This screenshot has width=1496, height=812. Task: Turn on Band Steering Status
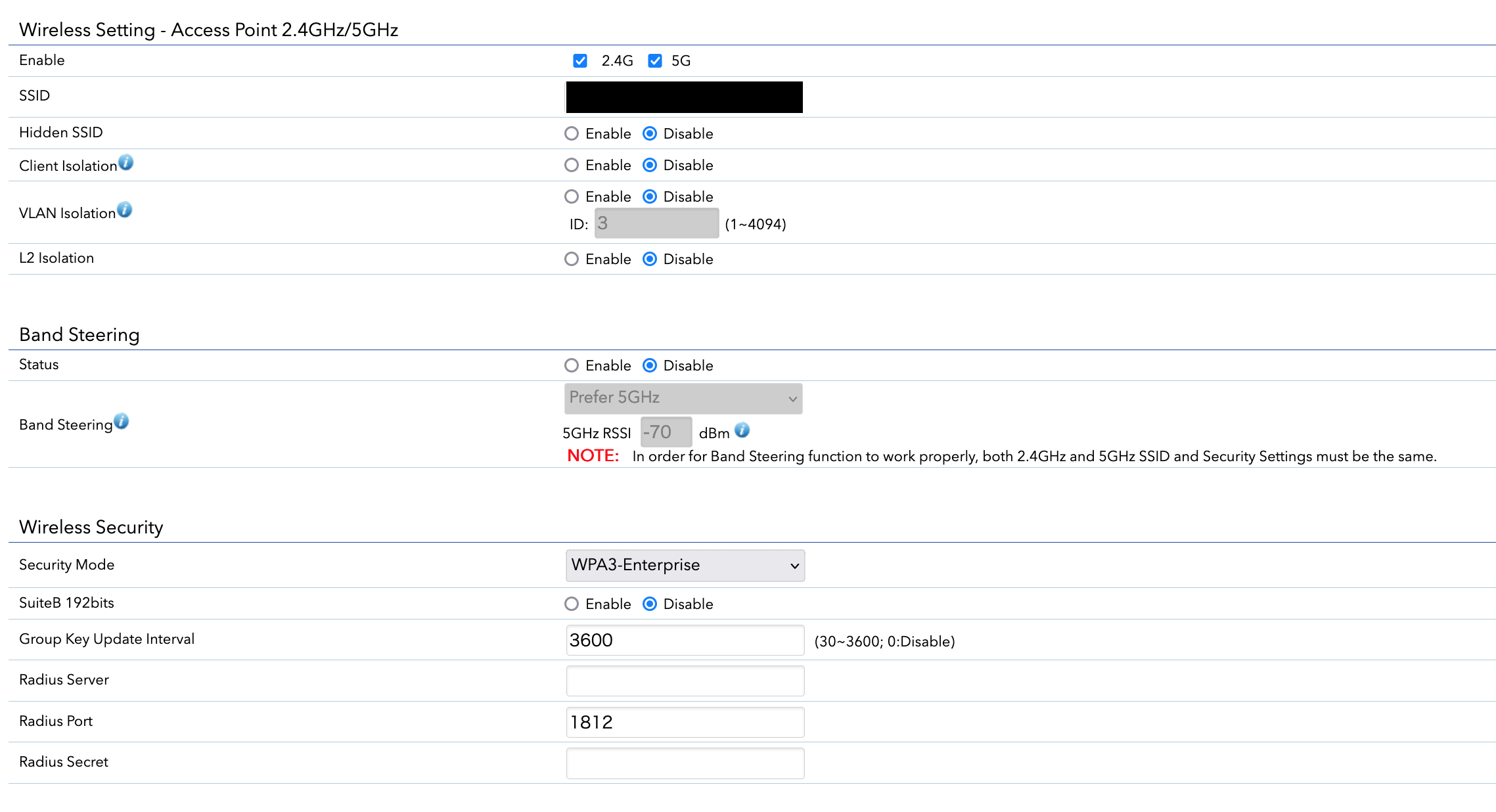click(x=572, y=366)
